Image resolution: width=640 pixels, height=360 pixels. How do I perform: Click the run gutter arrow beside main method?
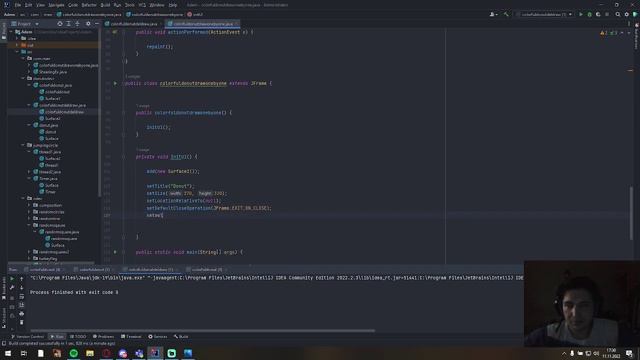[115, 252]
